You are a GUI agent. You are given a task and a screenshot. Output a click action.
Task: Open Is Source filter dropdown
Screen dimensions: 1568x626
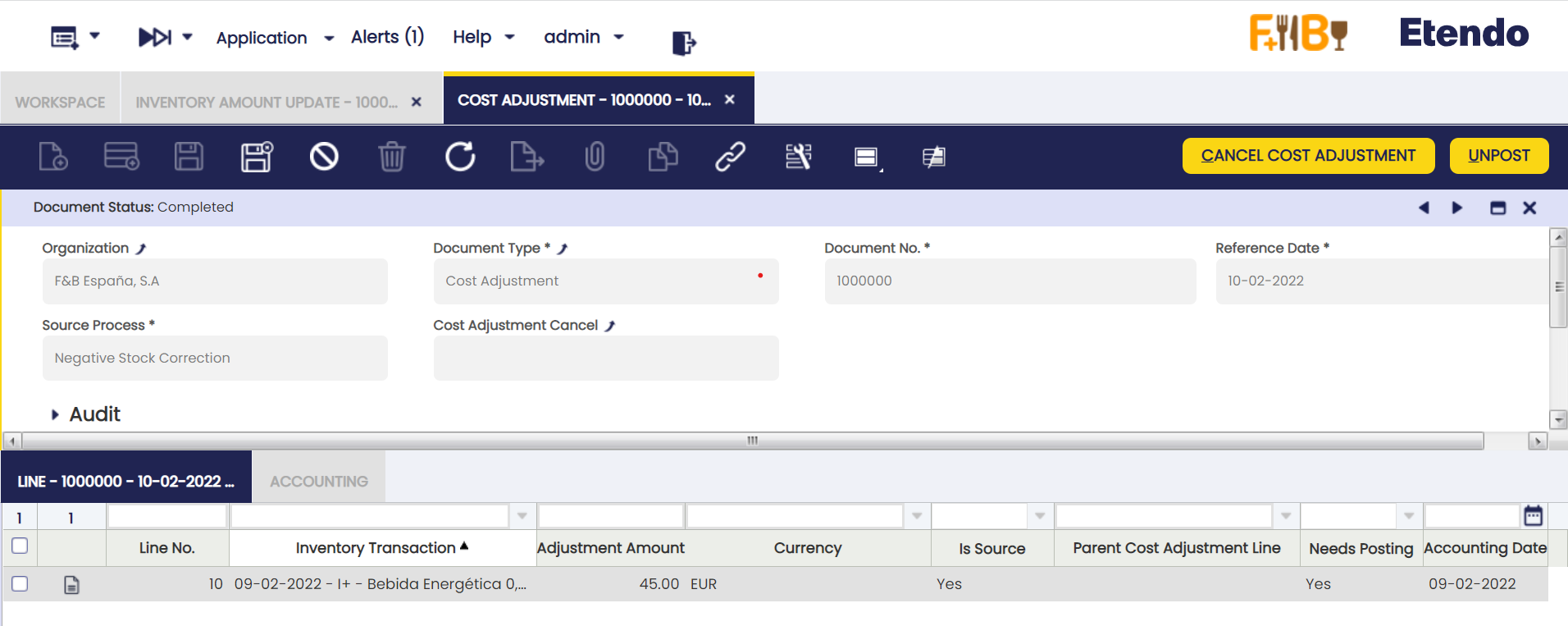[x=1040, y=516]
